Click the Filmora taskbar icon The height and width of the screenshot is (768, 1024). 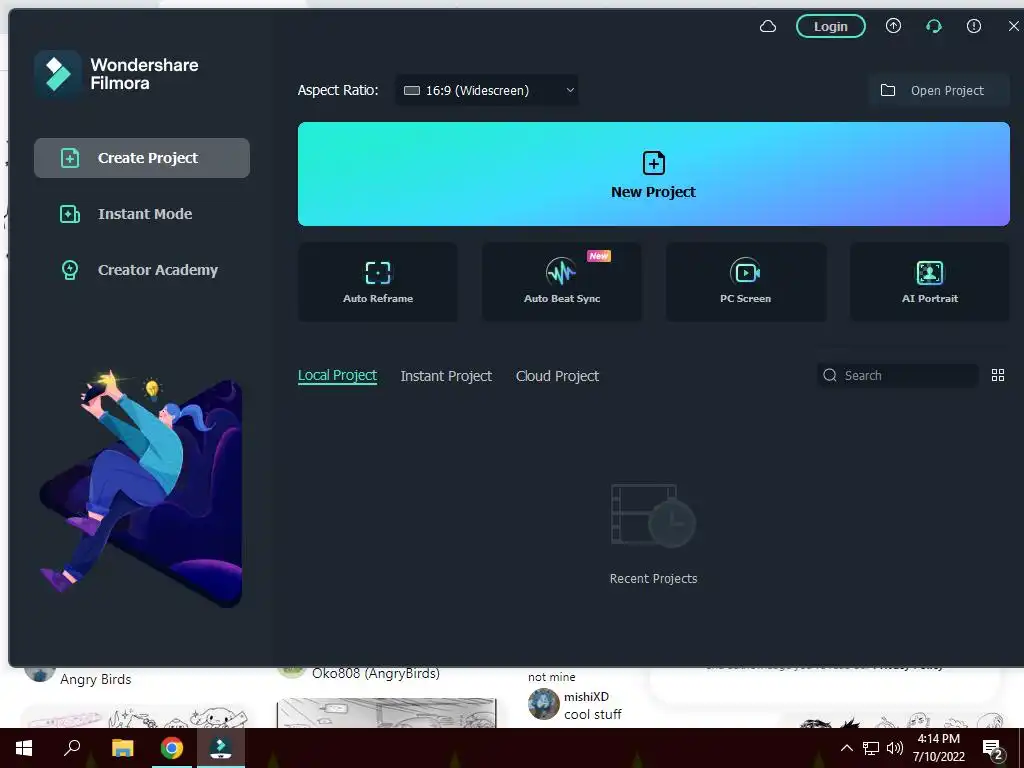tap(221, 748)
